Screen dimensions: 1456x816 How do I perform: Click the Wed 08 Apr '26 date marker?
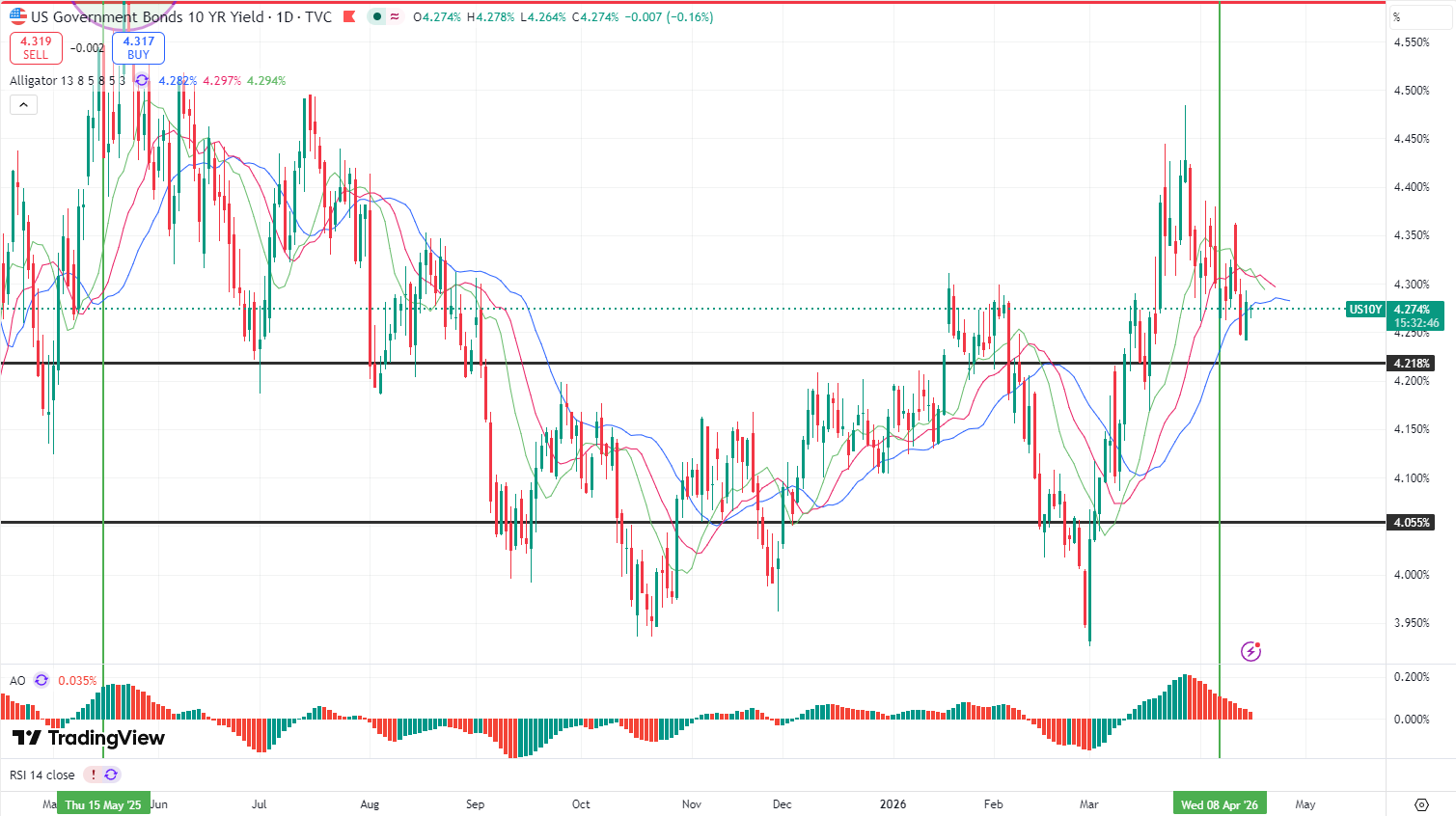coord(1220,804)
